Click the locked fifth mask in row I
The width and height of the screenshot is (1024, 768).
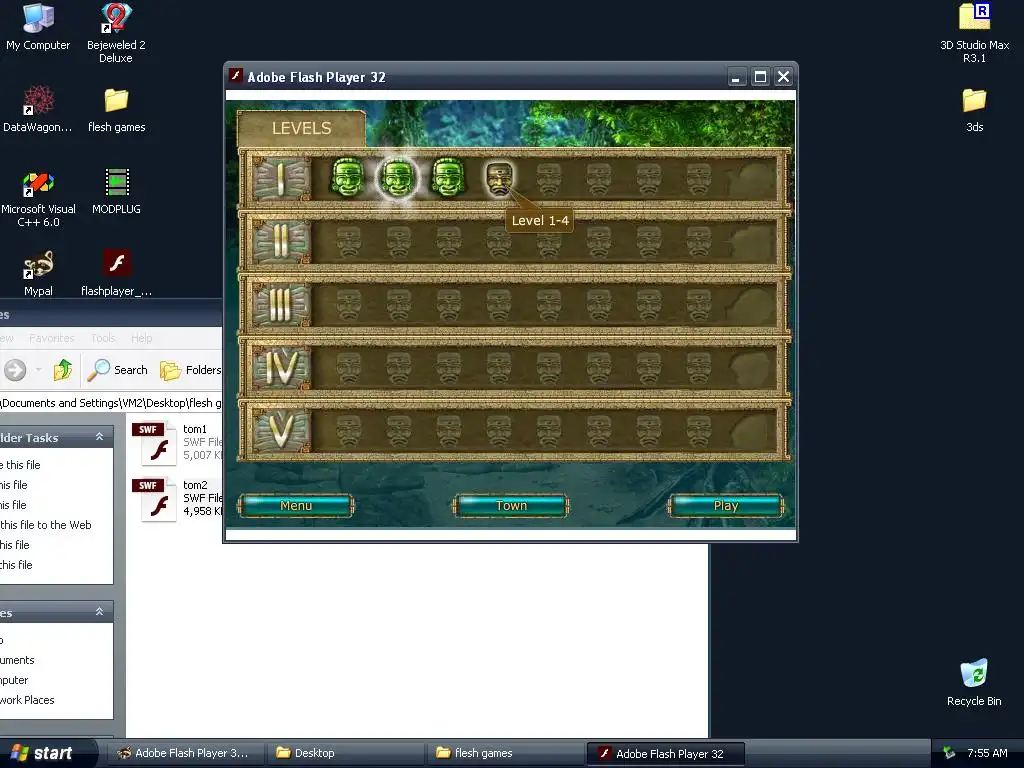point(549,179)
